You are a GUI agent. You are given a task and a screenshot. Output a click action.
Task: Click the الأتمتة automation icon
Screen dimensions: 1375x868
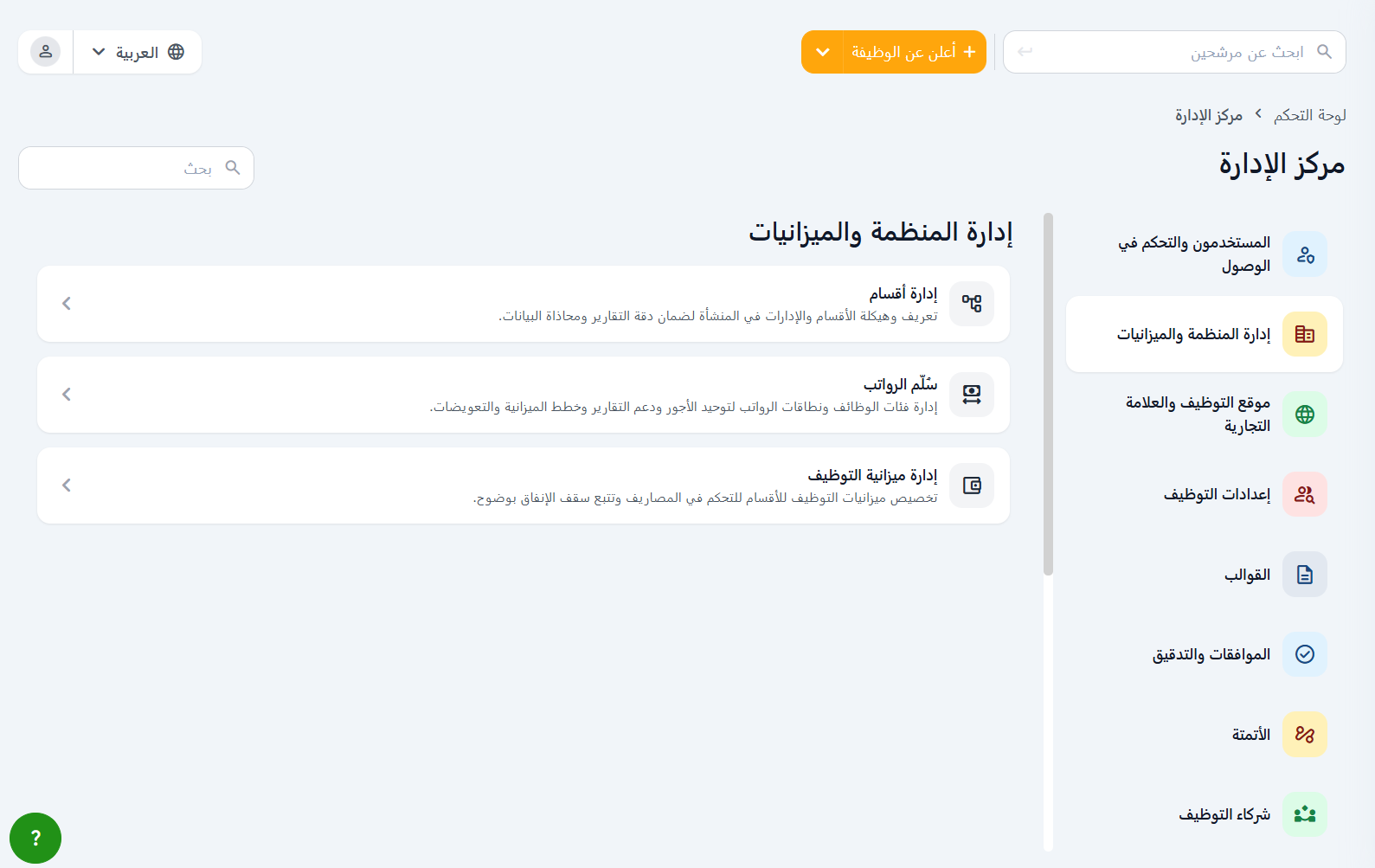pos(1304,735)
